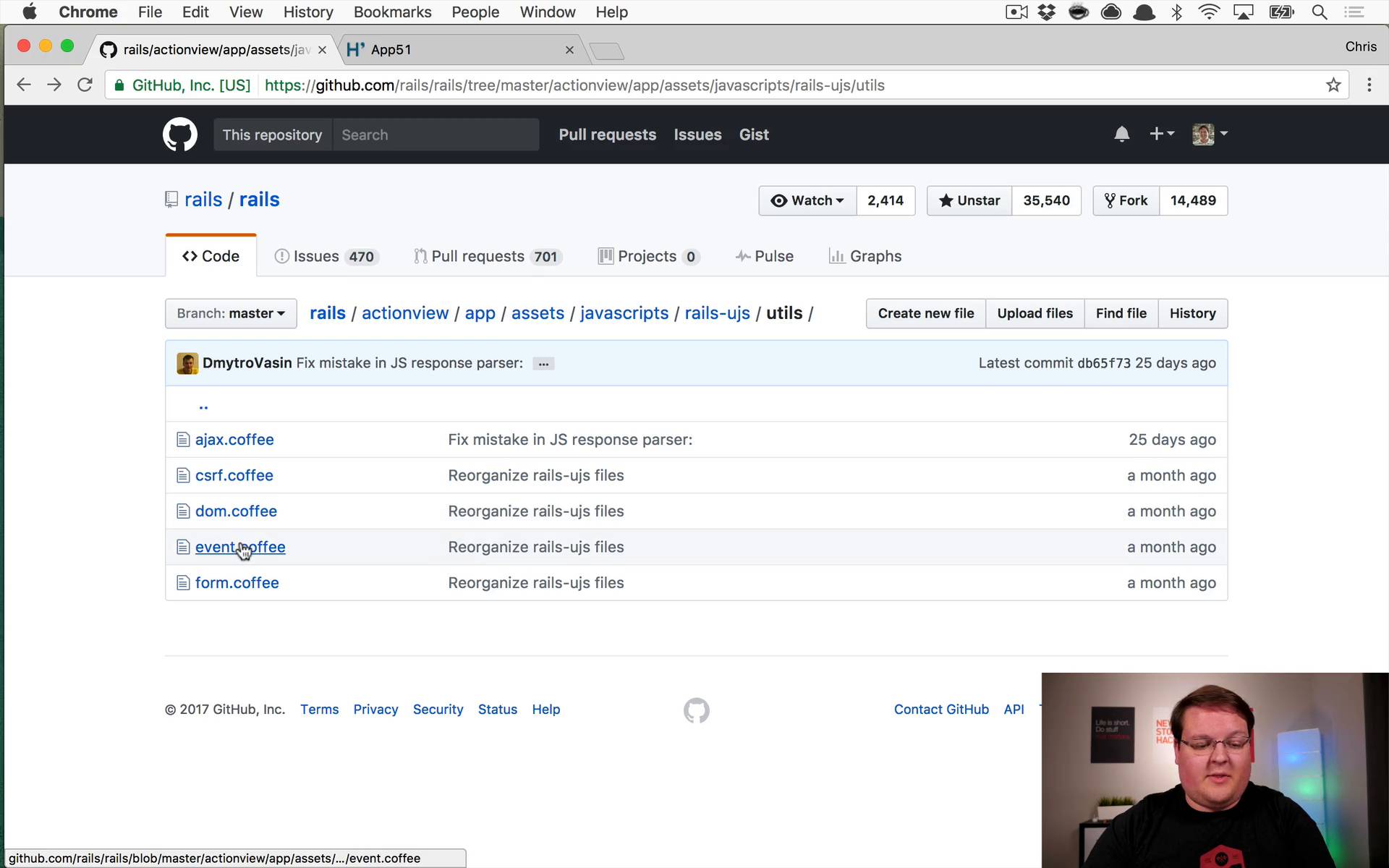The height and width of the screenshot is (868, 1389).
Task: Select the Code tab
Action: (211, 257)
